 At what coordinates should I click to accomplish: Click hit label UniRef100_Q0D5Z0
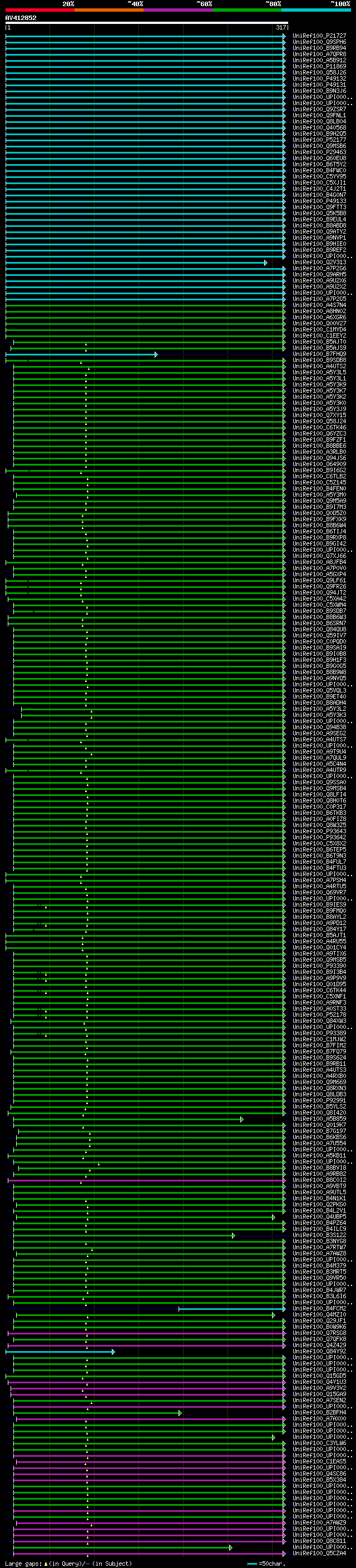pos(319,513)
